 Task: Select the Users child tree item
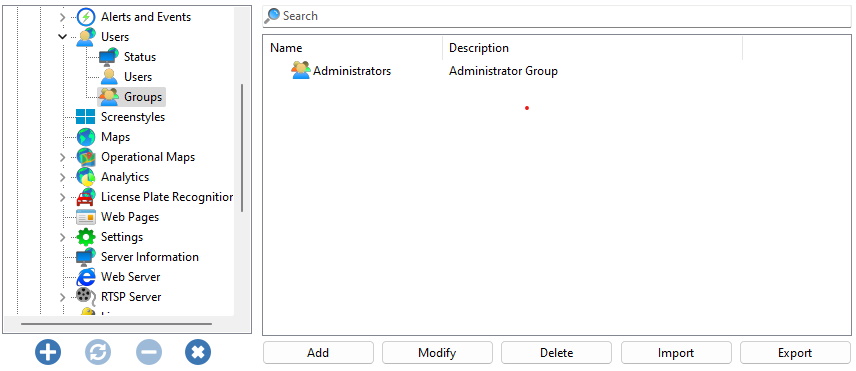(138, 77)
